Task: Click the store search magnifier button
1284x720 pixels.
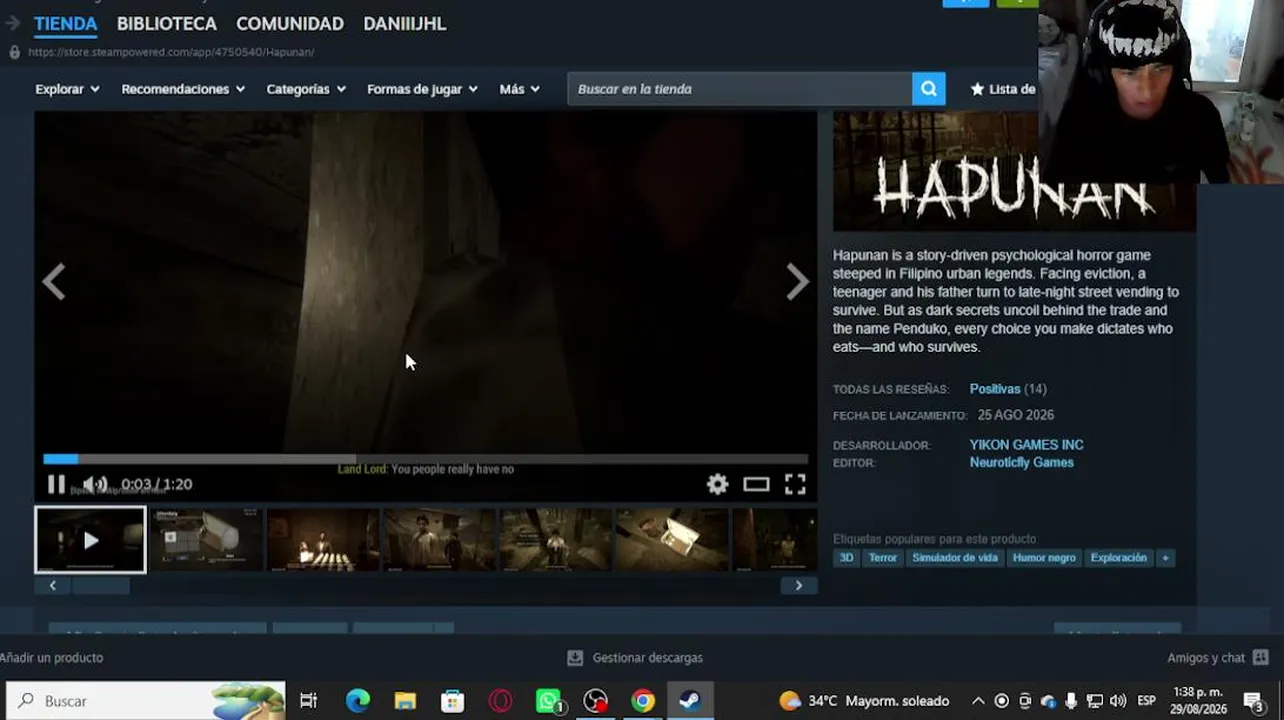Action: point(928,89)
